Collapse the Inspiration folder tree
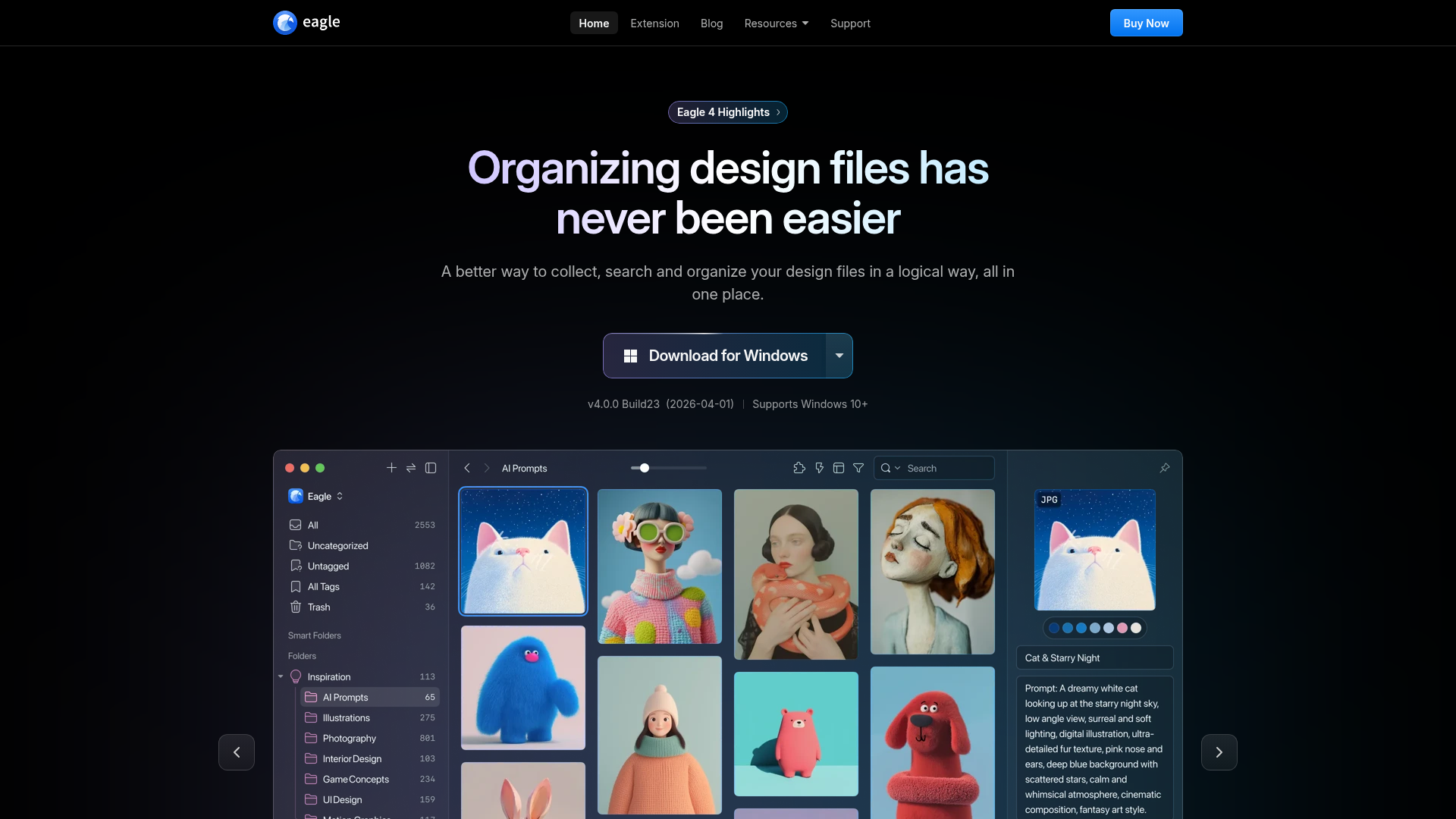 [280, 676]
